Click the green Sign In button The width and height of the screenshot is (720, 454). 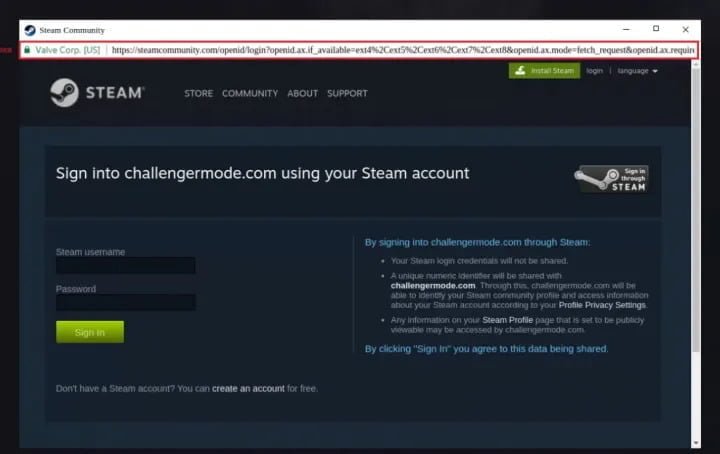(90, 332)
